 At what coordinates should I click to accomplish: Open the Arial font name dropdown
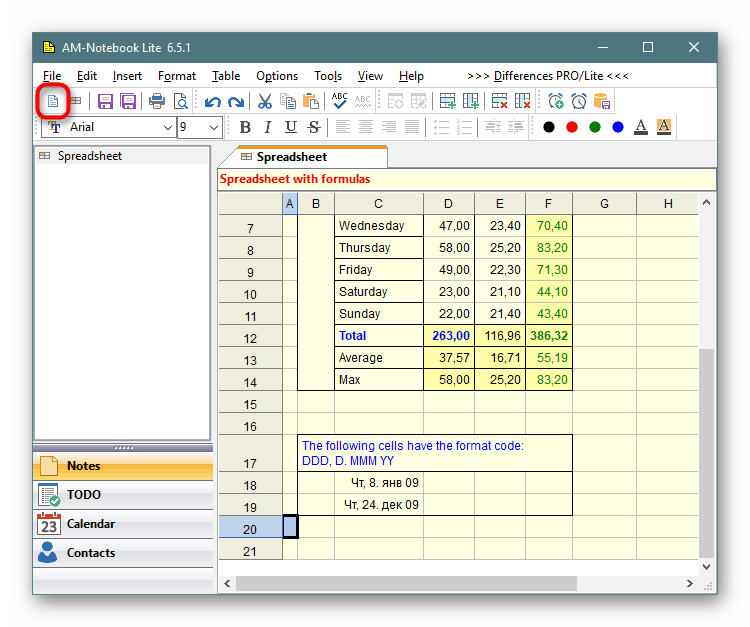[167, 127]
